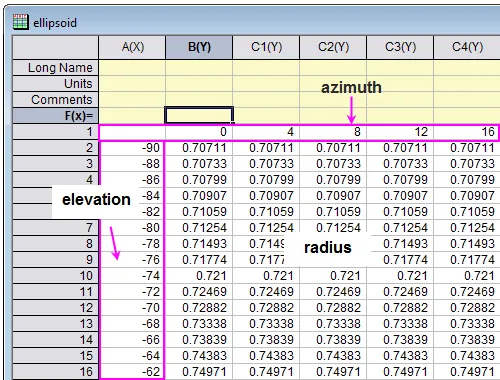Click elevation cell with value -62

point(132,372)
